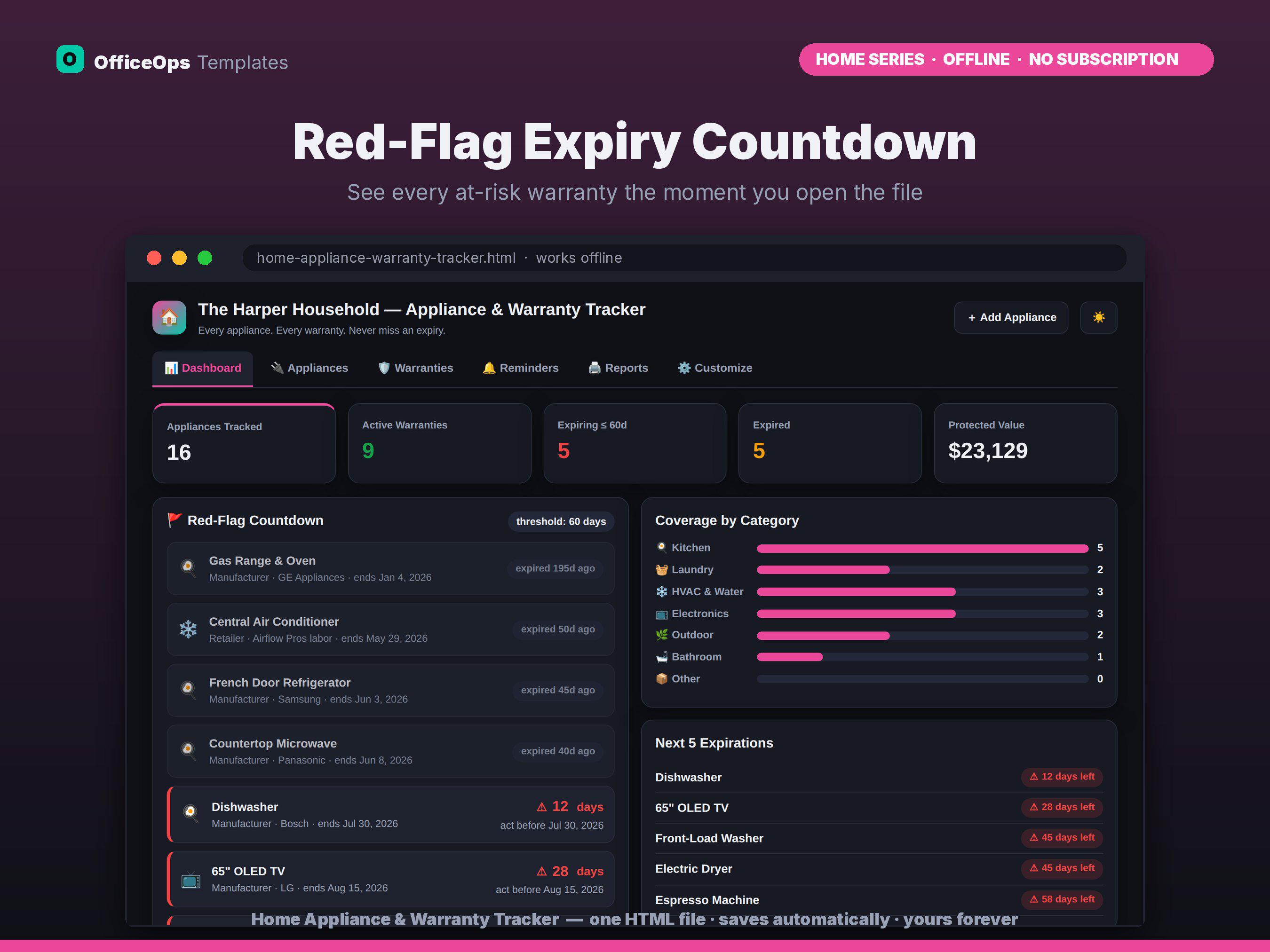Open the Expired stat card

(830, 443)
